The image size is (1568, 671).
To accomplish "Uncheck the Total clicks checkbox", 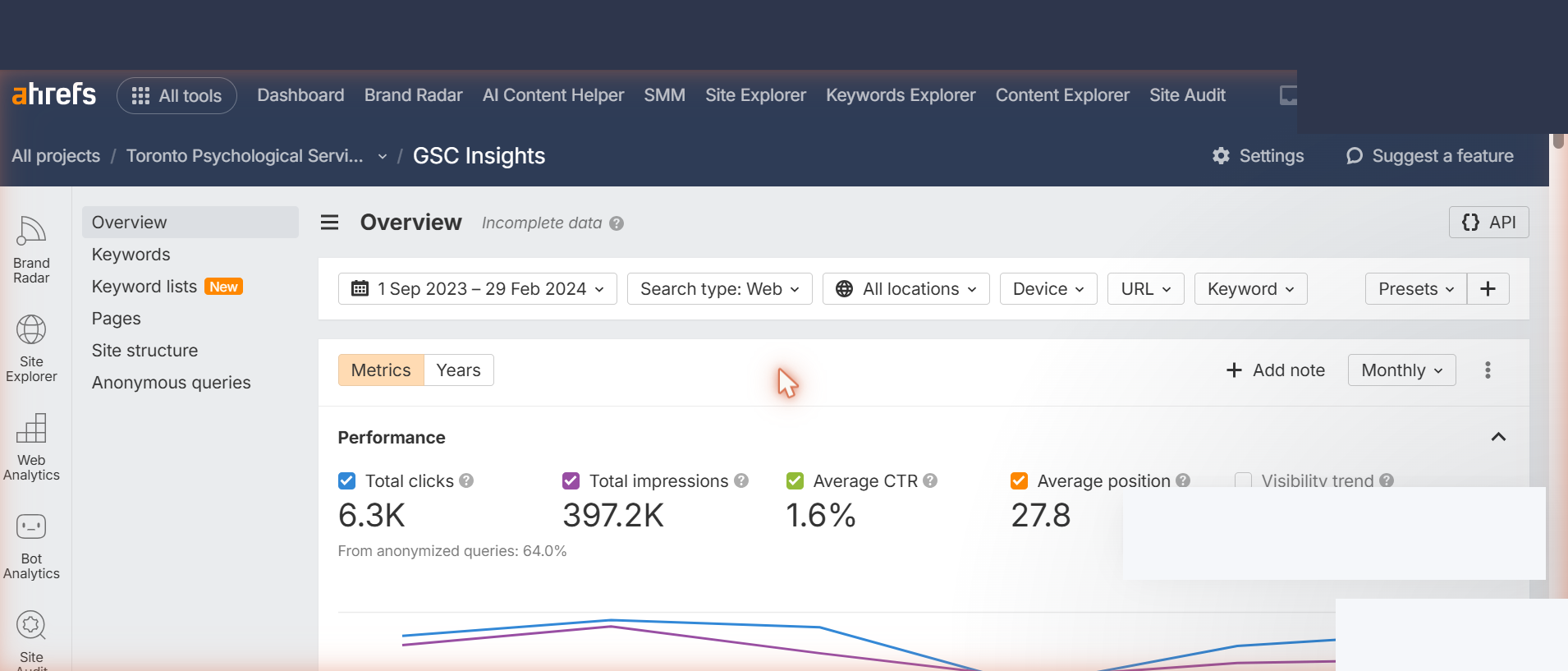I will pos(347,481).
